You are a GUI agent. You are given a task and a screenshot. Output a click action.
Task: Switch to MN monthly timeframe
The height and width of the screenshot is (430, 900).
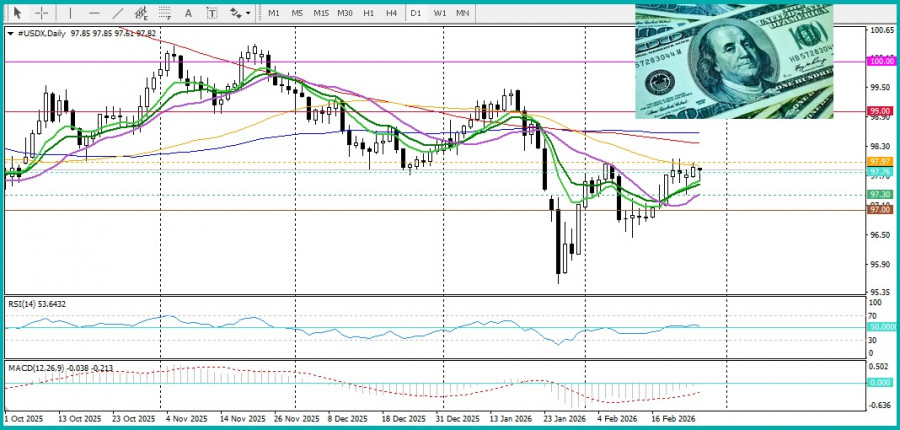click(x=463, y=13)
